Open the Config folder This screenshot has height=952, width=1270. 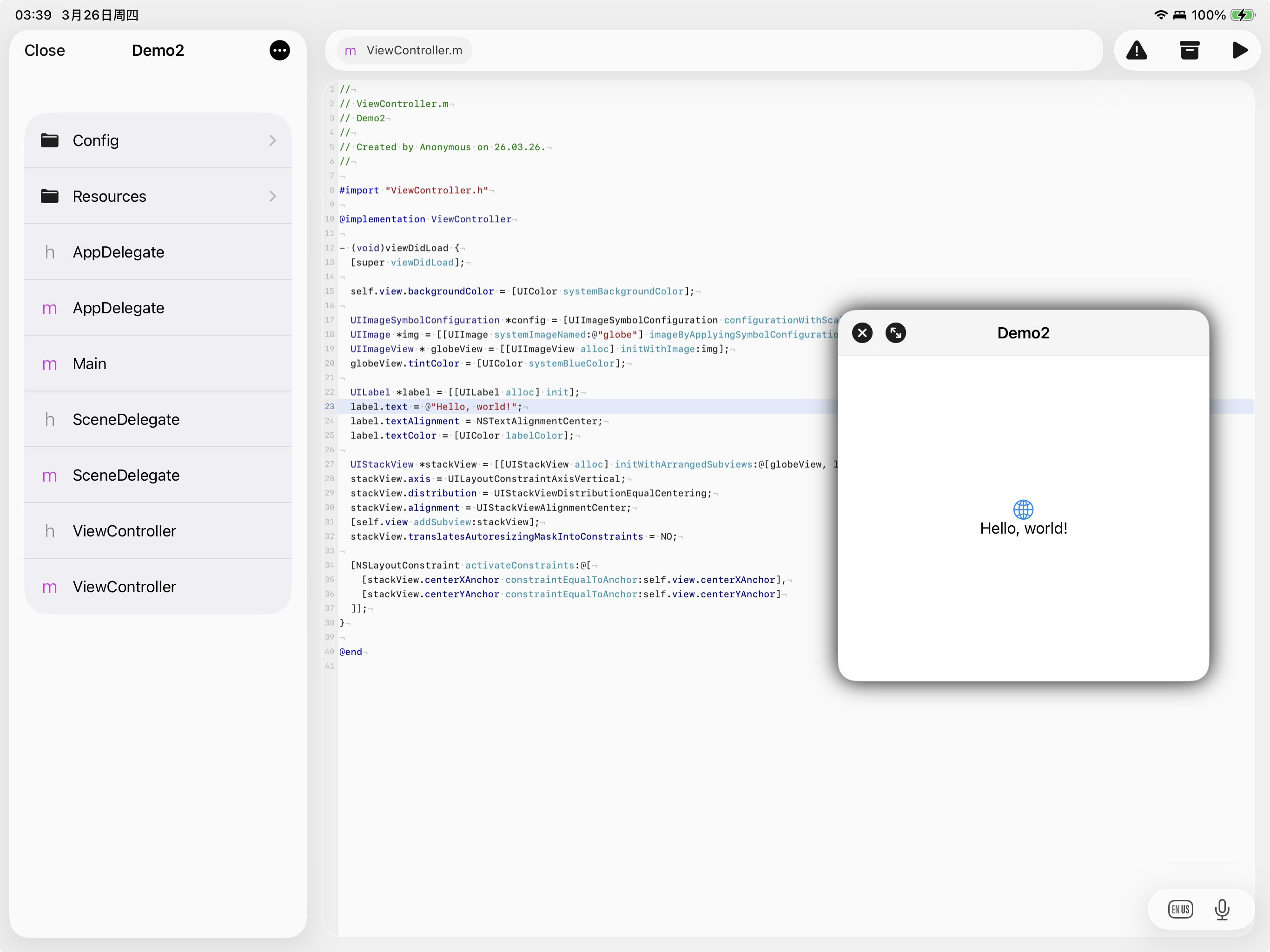point(158,141)
